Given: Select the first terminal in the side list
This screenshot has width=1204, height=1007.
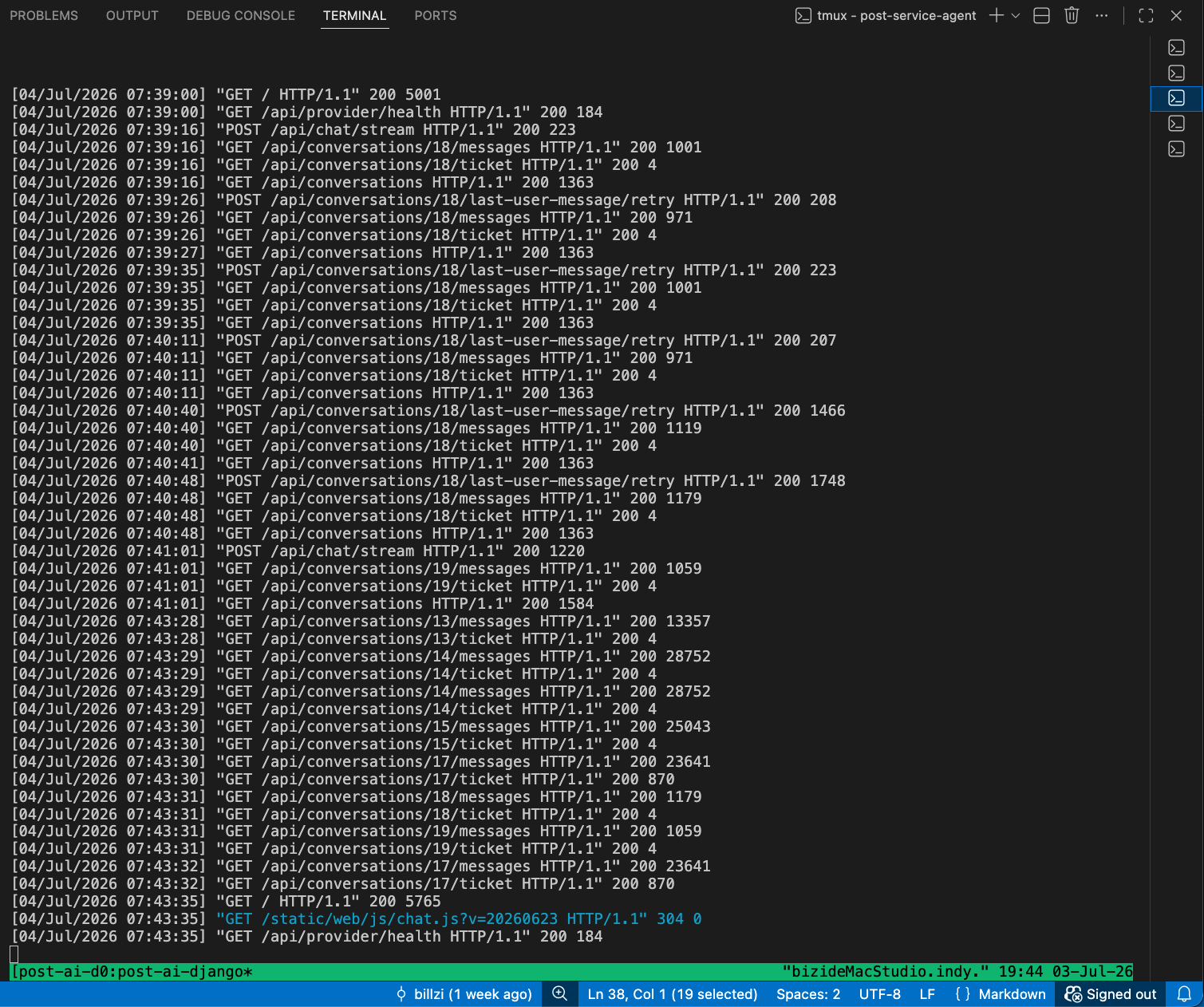Looking at the screenshot, I should tap(1176, 48).
